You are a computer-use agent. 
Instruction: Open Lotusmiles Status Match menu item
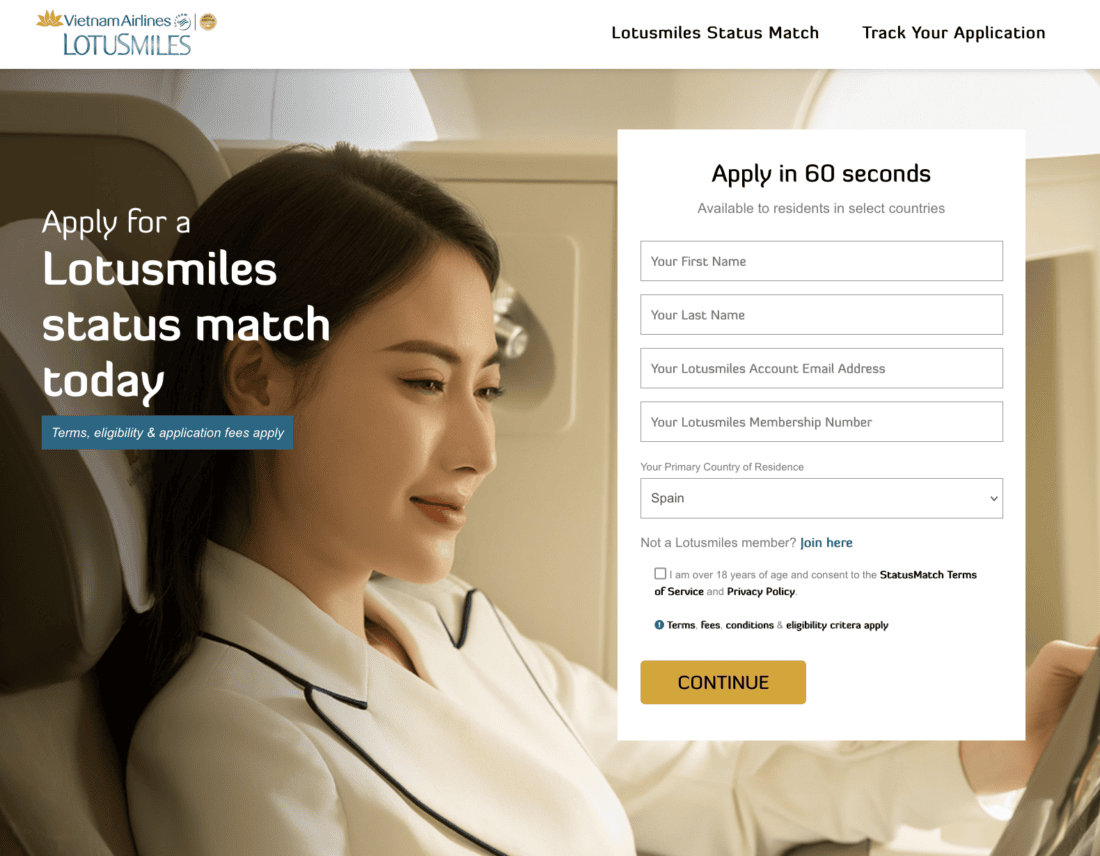click(715, 33)
